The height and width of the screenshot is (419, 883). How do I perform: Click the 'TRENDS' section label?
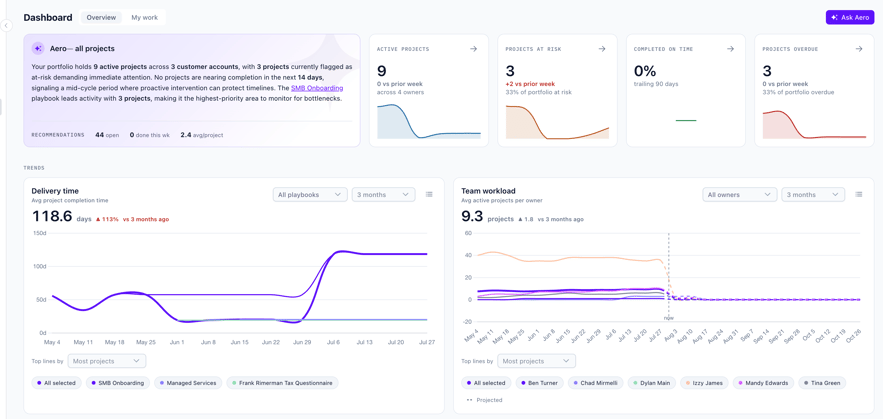point(34,168)
